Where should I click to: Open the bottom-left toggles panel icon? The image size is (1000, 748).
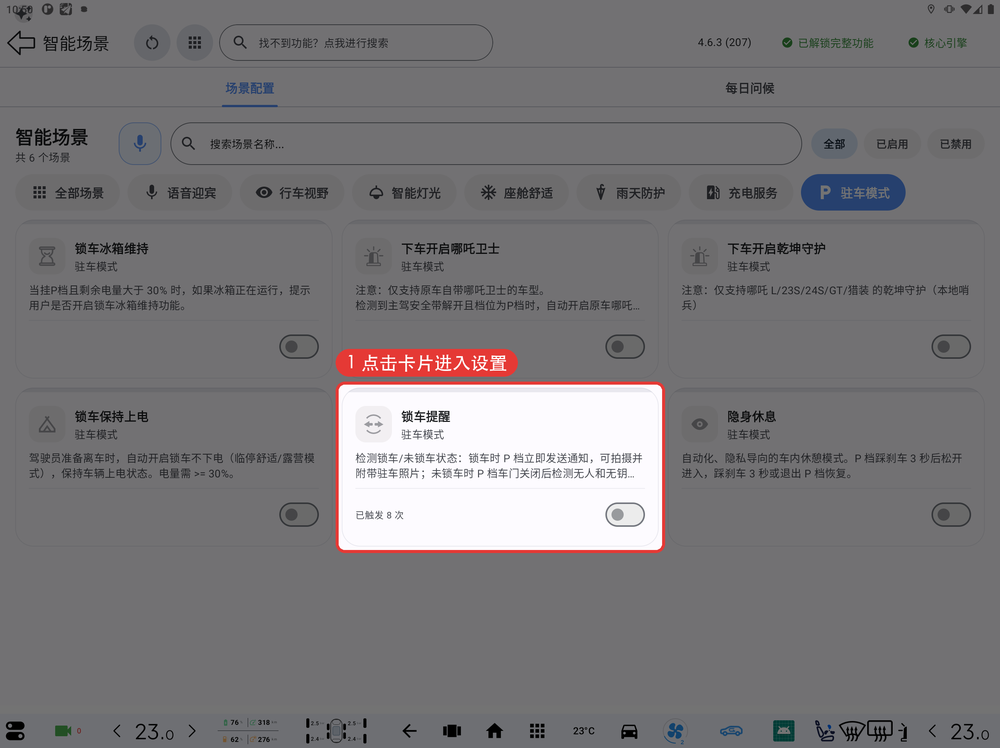coord(15,731)
